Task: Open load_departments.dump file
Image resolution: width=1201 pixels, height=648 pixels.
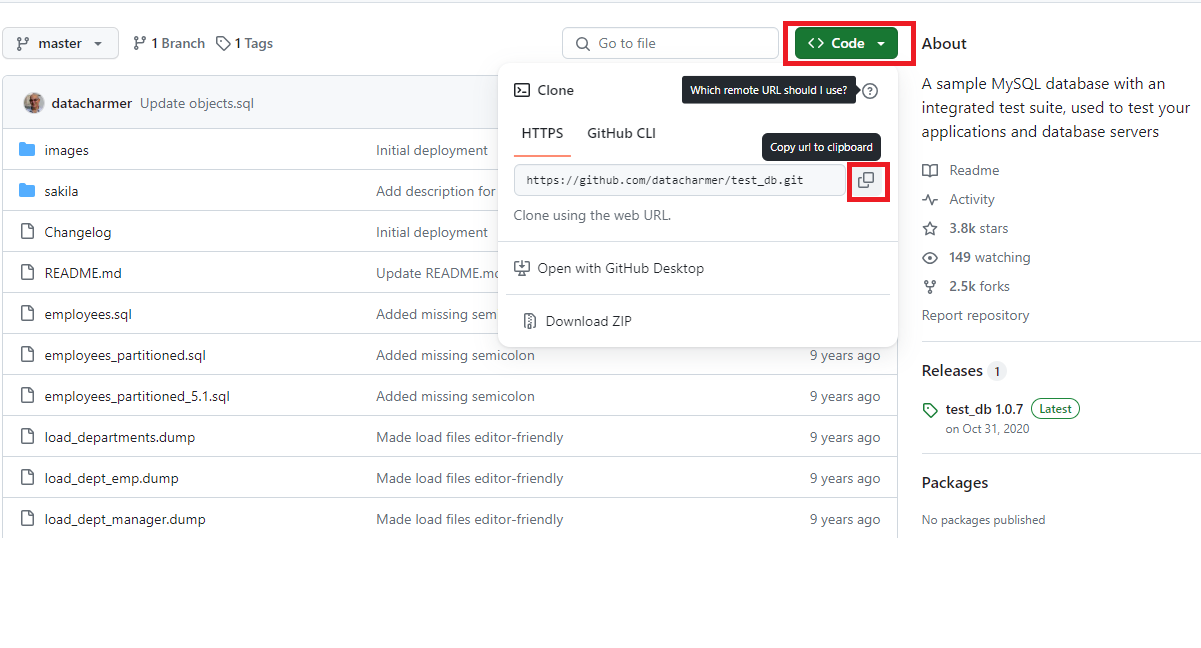Action: click(x=120, y=437)
